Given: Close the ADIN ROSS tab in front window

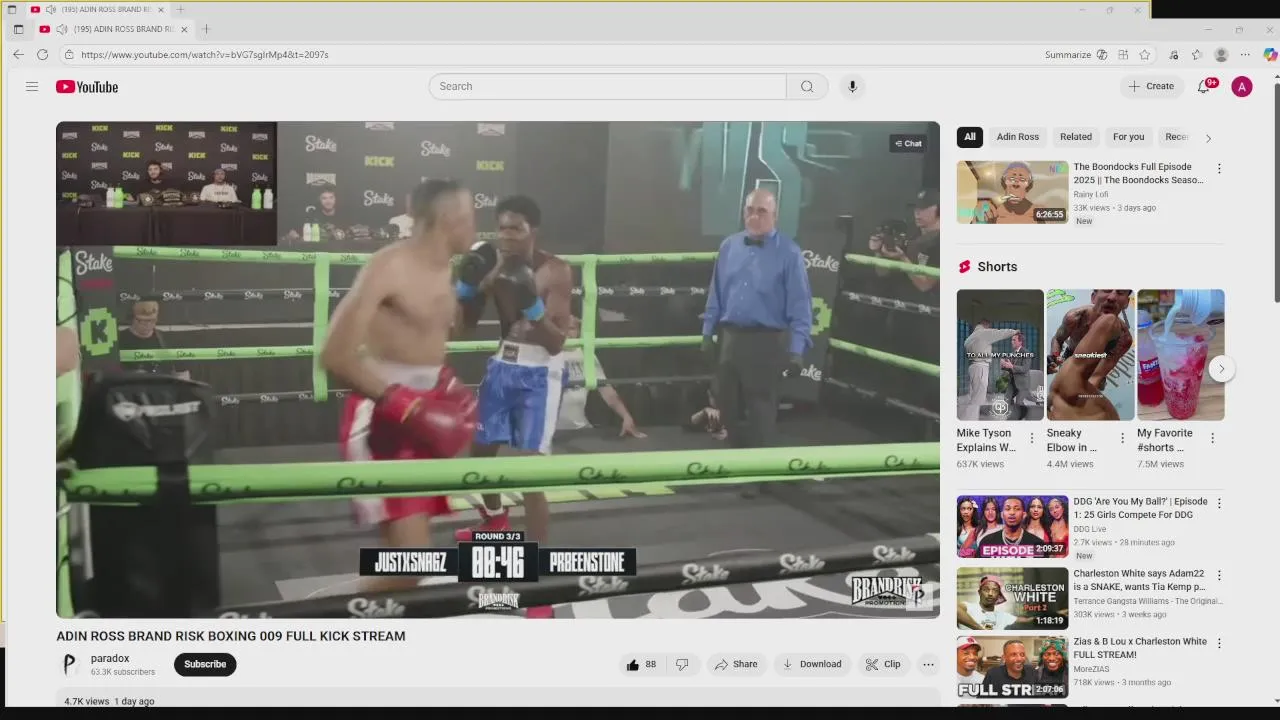Looking at the screenshot, I should coord(184,29).
